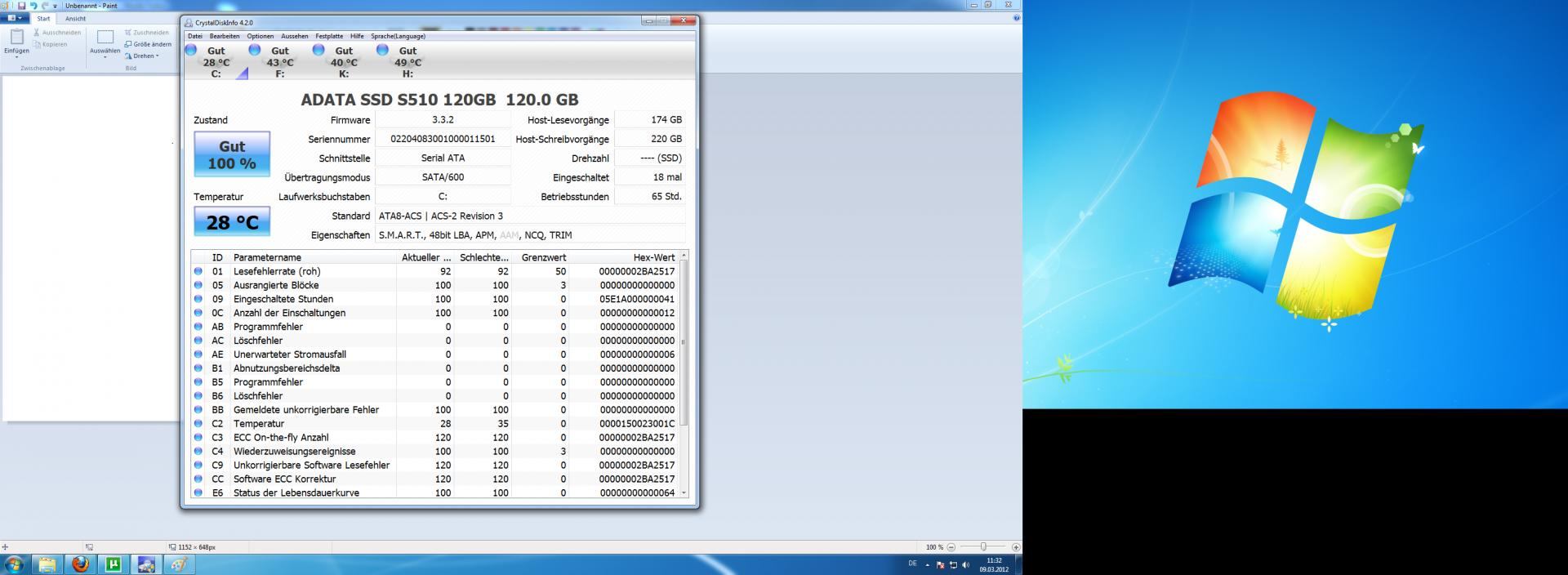Select the Abnutzungsbereichsdelta row
This screenshot has height=575, width=1568.
click(435, 368)
